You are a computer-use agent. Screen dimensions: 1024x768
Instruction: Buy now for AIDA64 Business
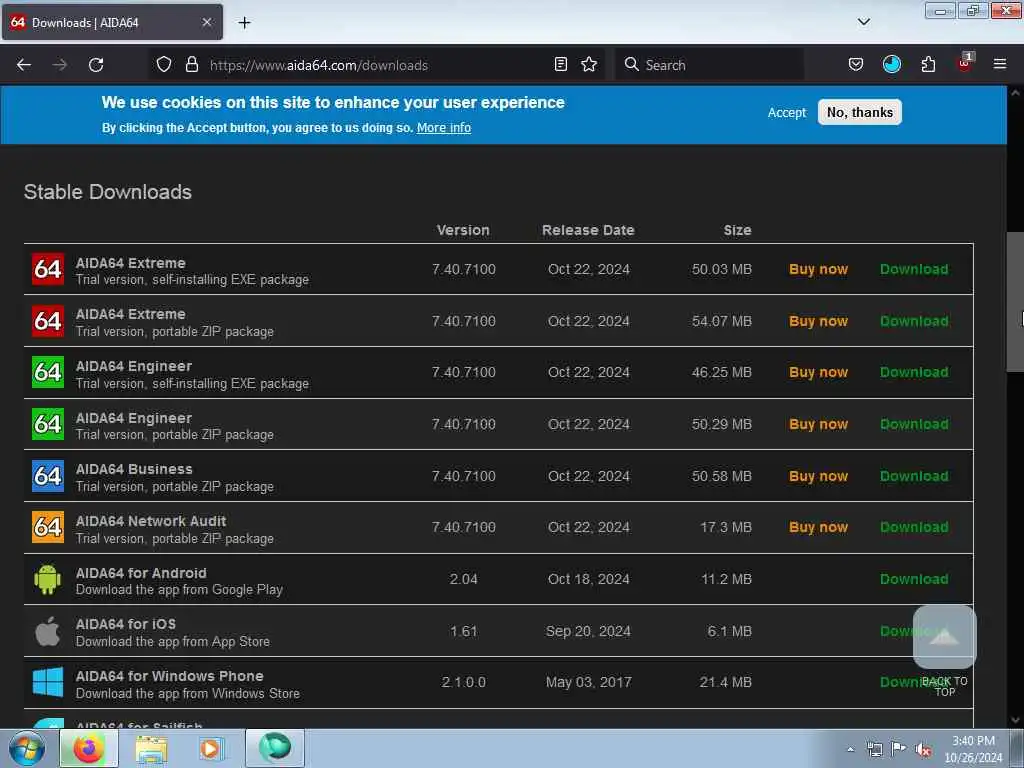(x=818, y=476)
